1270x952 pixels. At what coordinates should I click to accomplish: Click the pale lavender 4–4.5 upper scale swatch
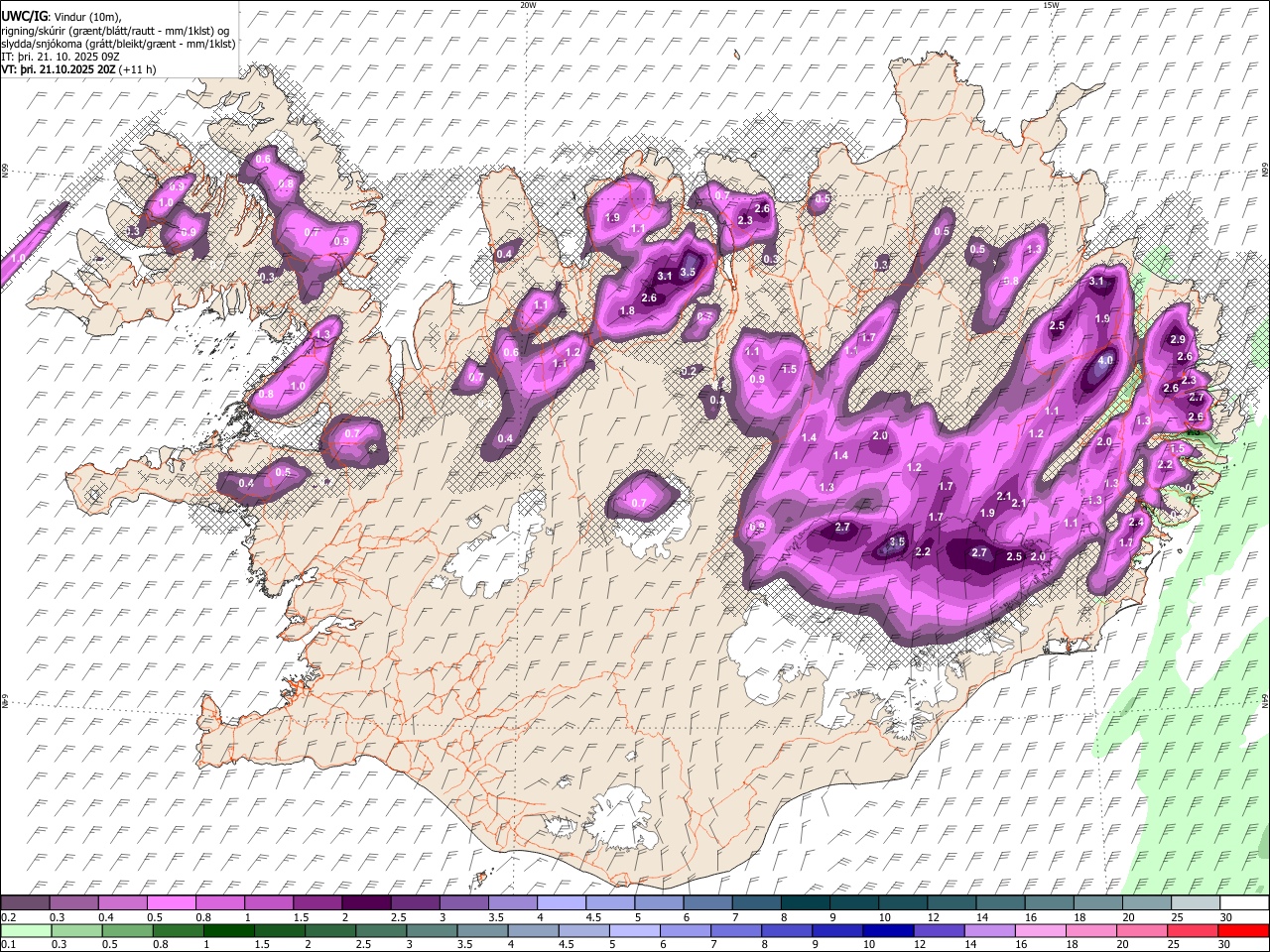561,902
